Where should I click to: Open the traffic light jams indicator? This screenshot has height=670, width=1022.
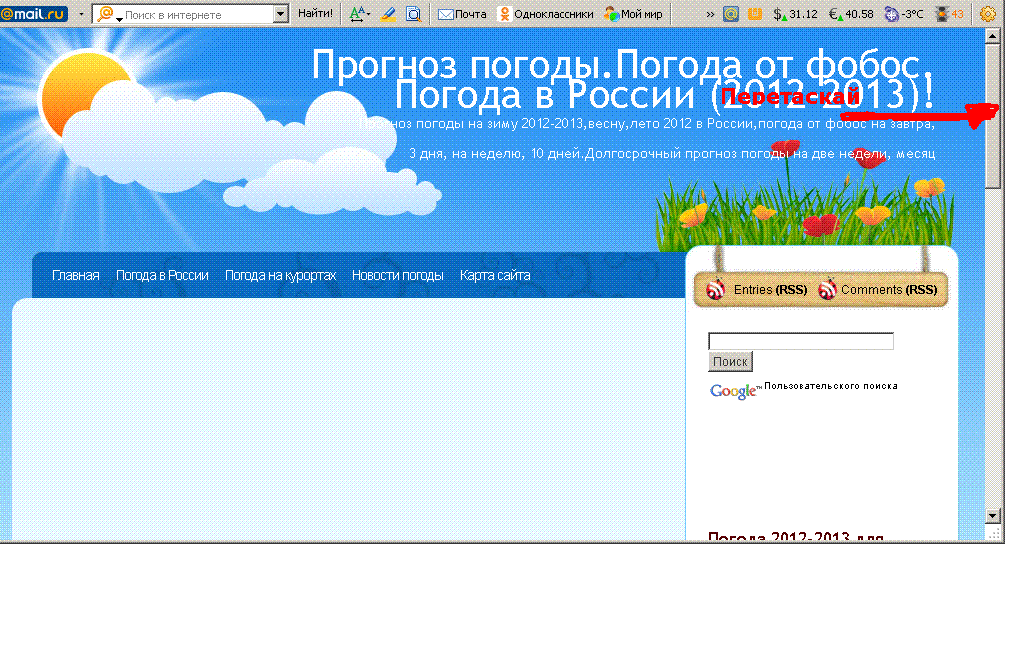point(949,14)
